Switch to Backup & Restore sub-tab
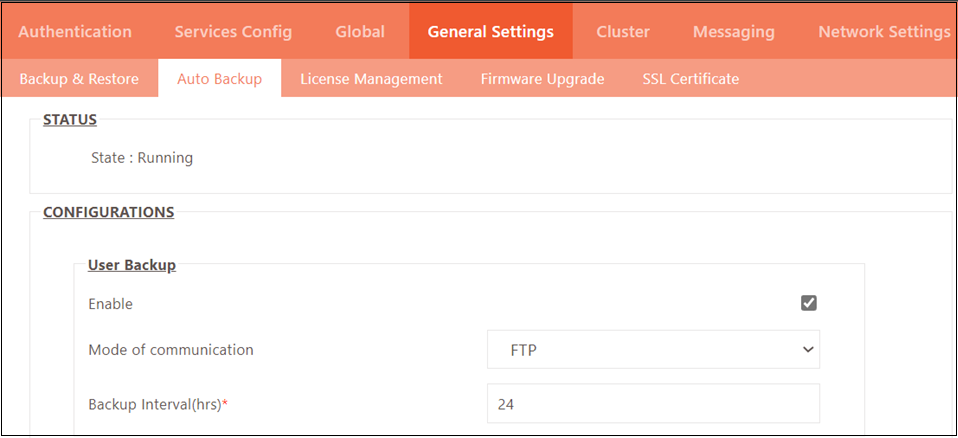Viewport: 958px width, 438px height. [x=79, y=79]
